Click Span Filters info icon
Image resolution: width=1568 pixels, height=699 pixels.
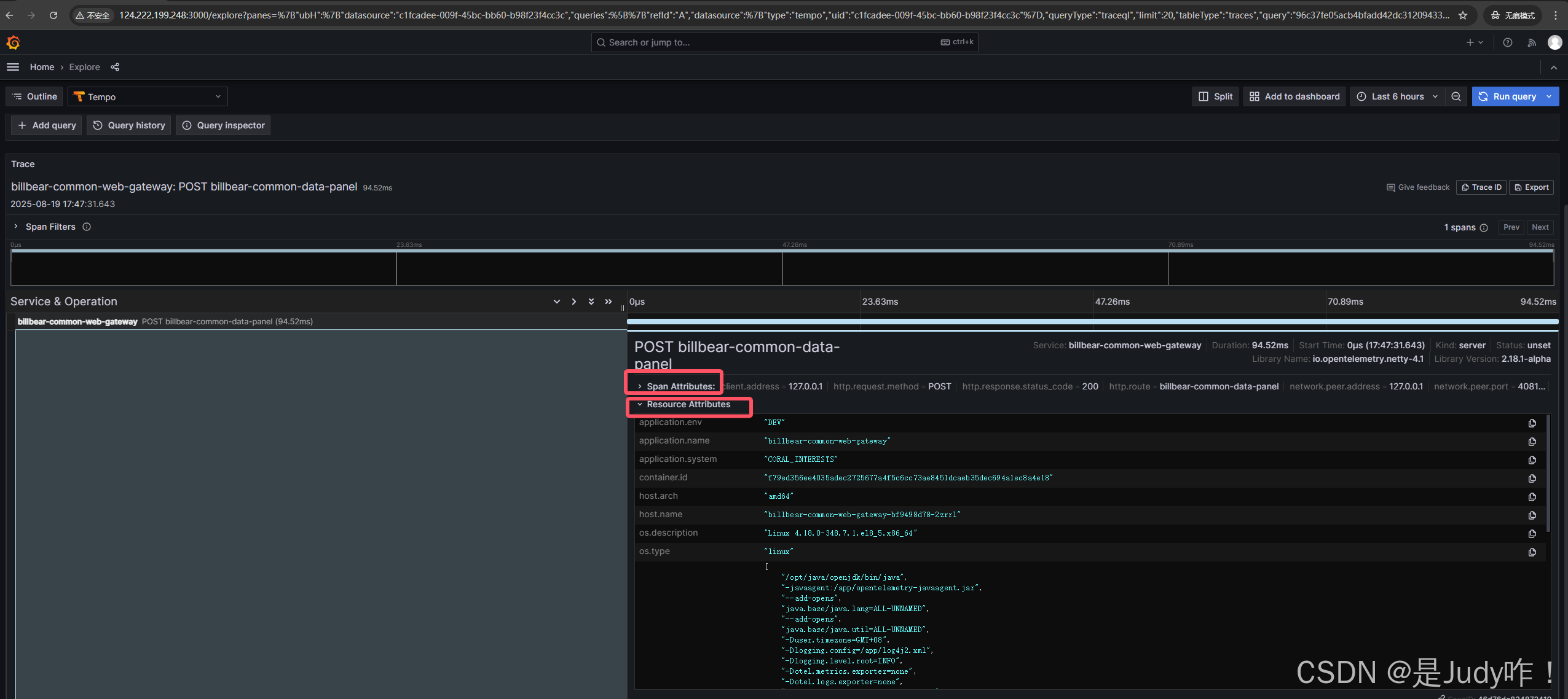[87, 227]
